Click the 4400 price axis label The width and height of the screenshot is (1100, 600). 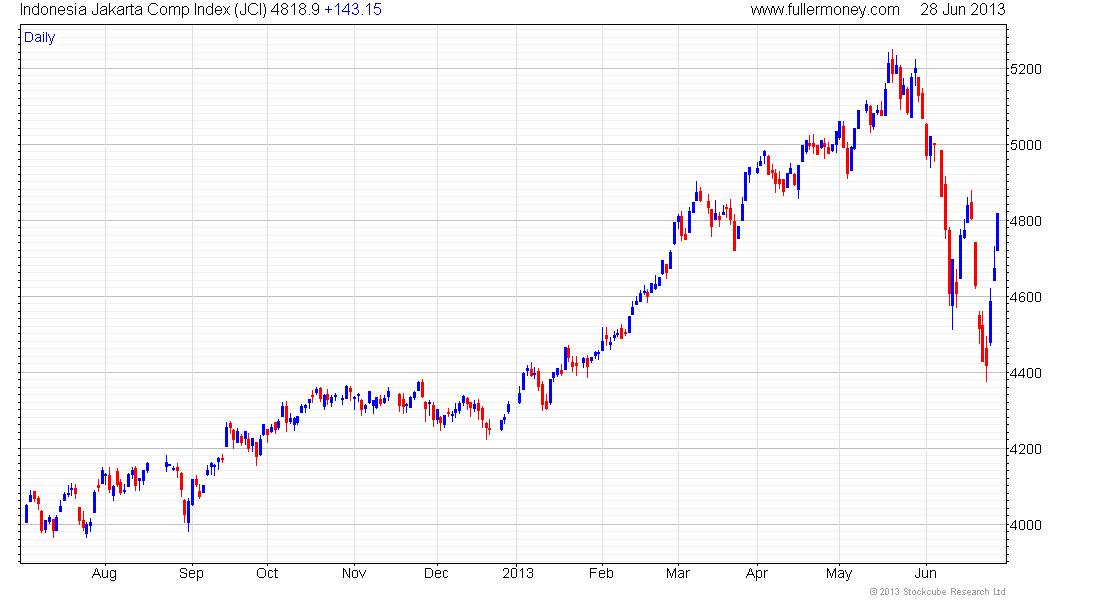(x=1026, y=373)
